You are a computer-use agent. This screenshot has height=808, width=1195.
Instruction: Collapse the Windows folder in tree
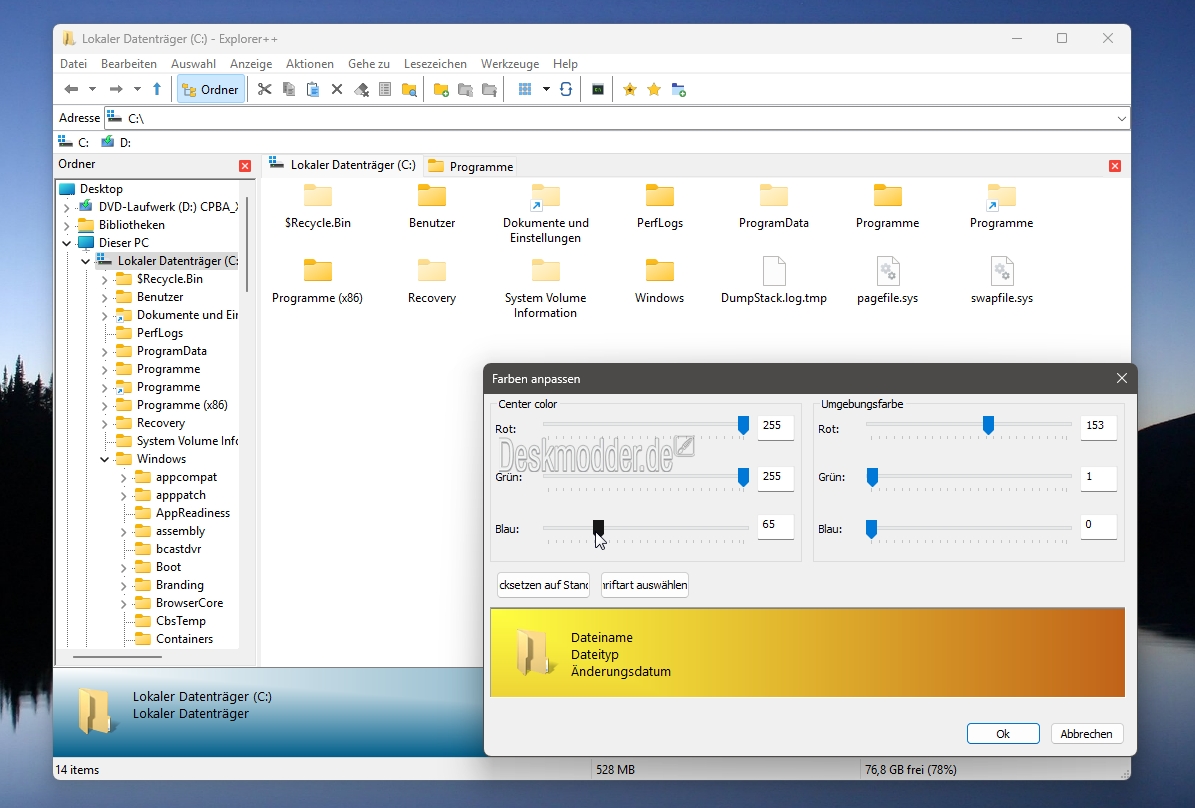pyautogui.click(x=104, y=459)
